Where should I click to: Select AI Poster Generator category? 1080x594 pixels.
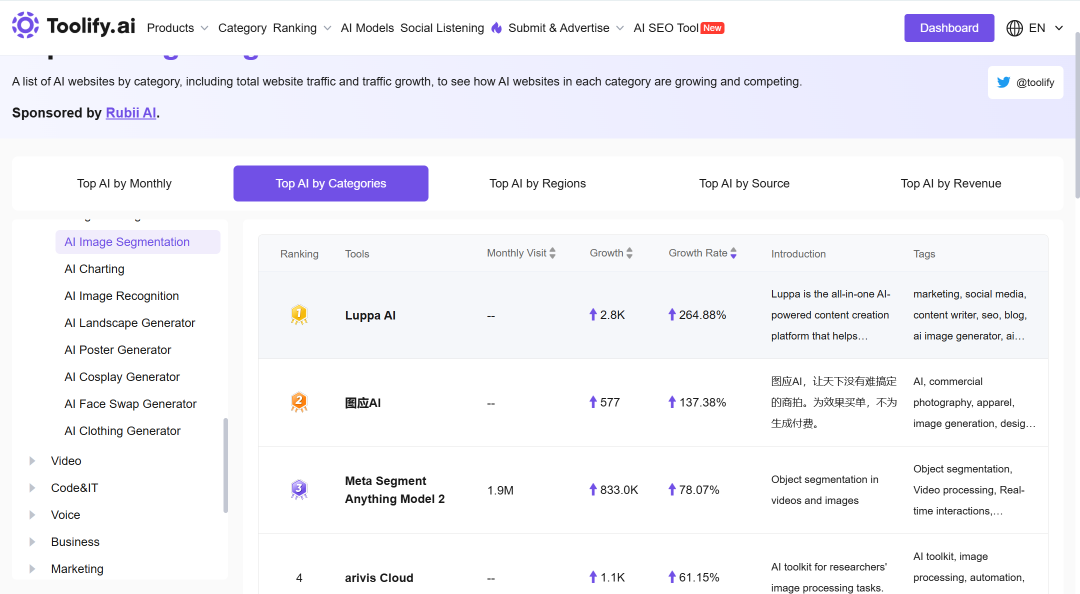point(118,349)
